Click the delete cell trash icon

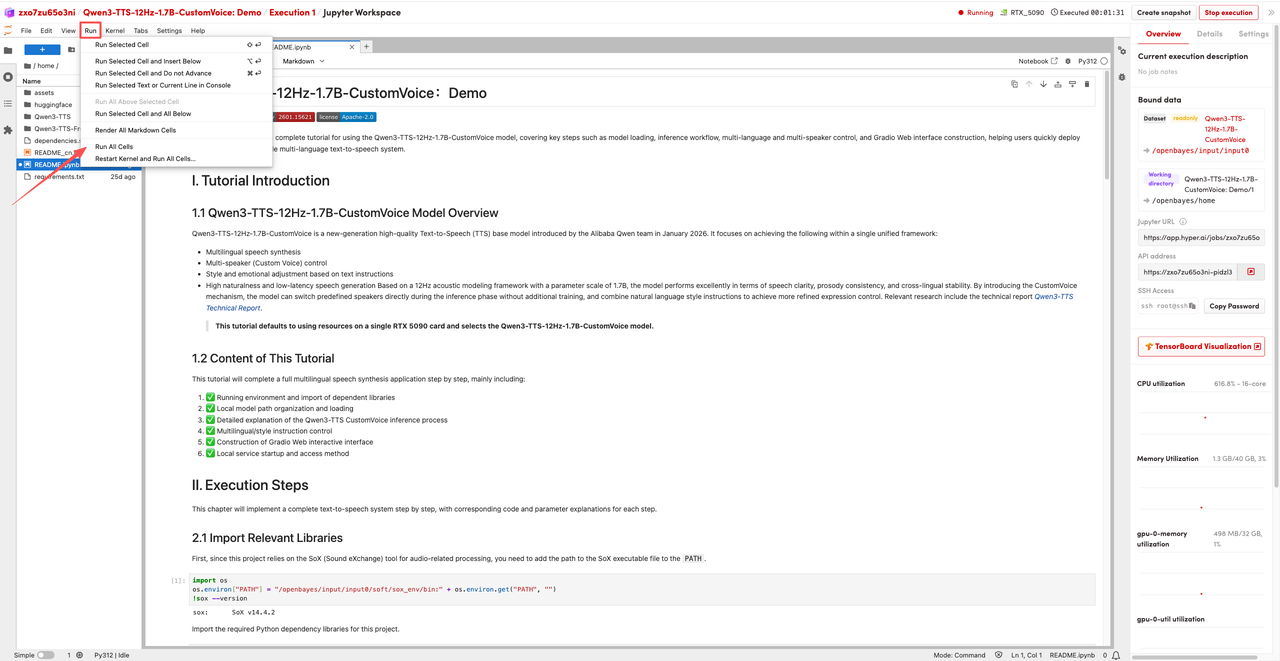(x=1087, y=84)
